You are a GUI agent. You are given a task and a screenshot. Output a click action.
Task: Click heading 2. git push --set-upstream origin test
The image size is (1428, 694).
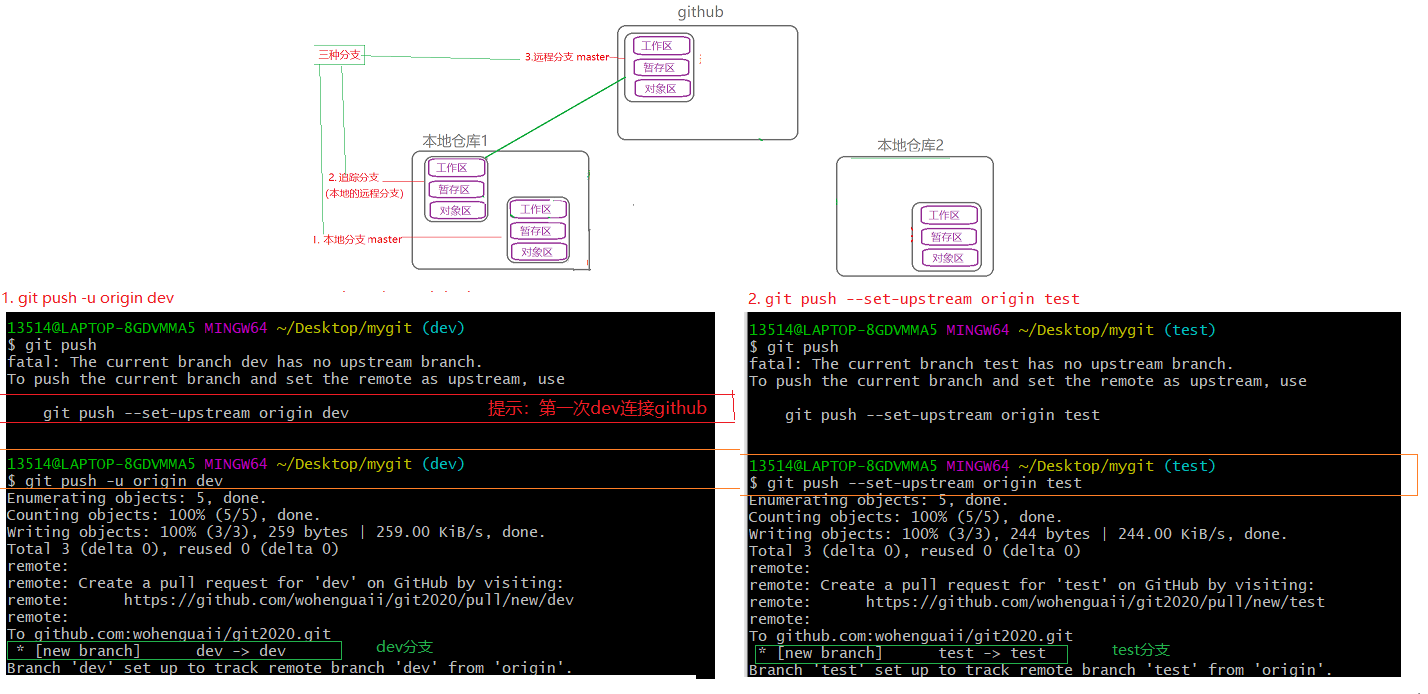point(914,298)
